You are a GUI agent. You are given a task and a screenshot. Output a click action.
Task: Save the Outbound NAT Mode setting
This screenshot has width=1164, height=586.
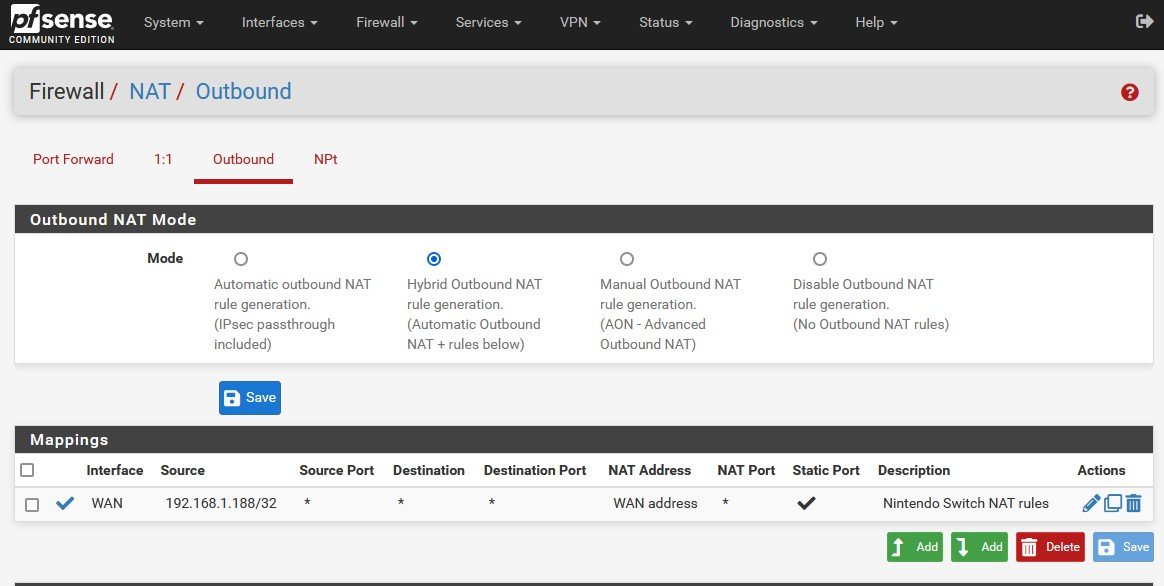[x=249, y=397]
